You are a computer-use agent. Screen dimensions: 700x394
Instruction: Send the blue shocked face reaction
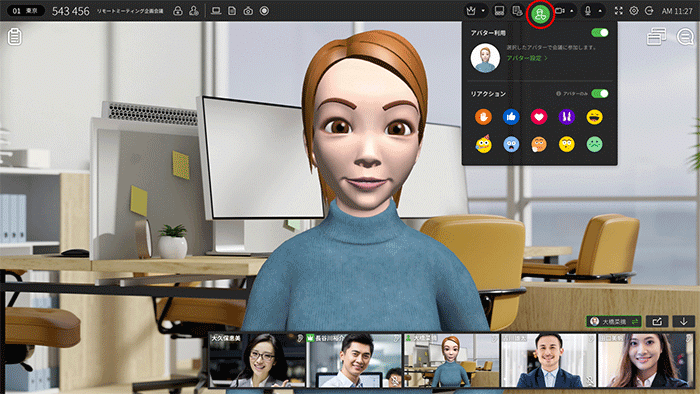click(511, 144)
